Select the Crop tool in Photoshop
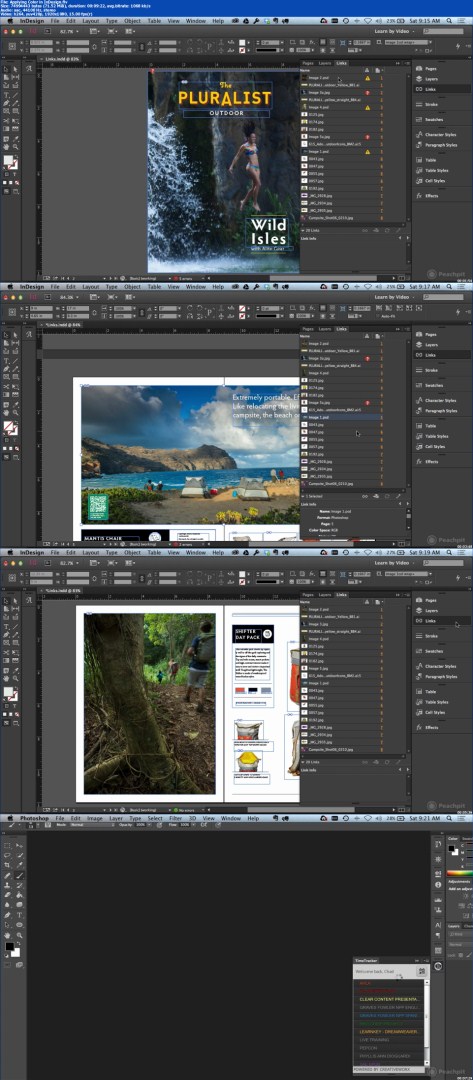This screenshot has height=1080, width=473. pos(8,864)
